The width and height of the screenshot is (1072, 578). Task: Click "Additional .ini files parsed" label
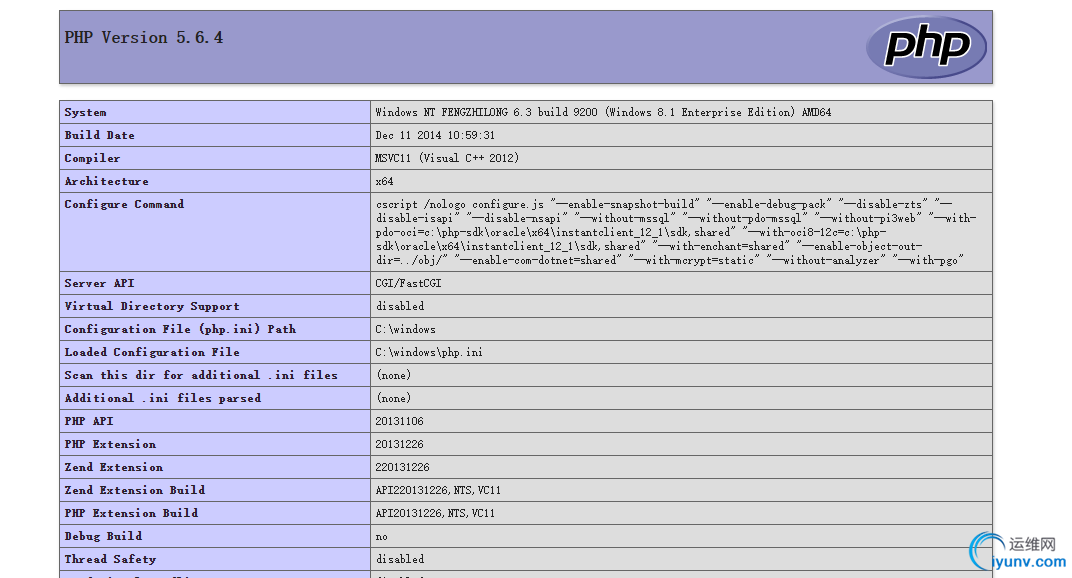tap(163, 398)
